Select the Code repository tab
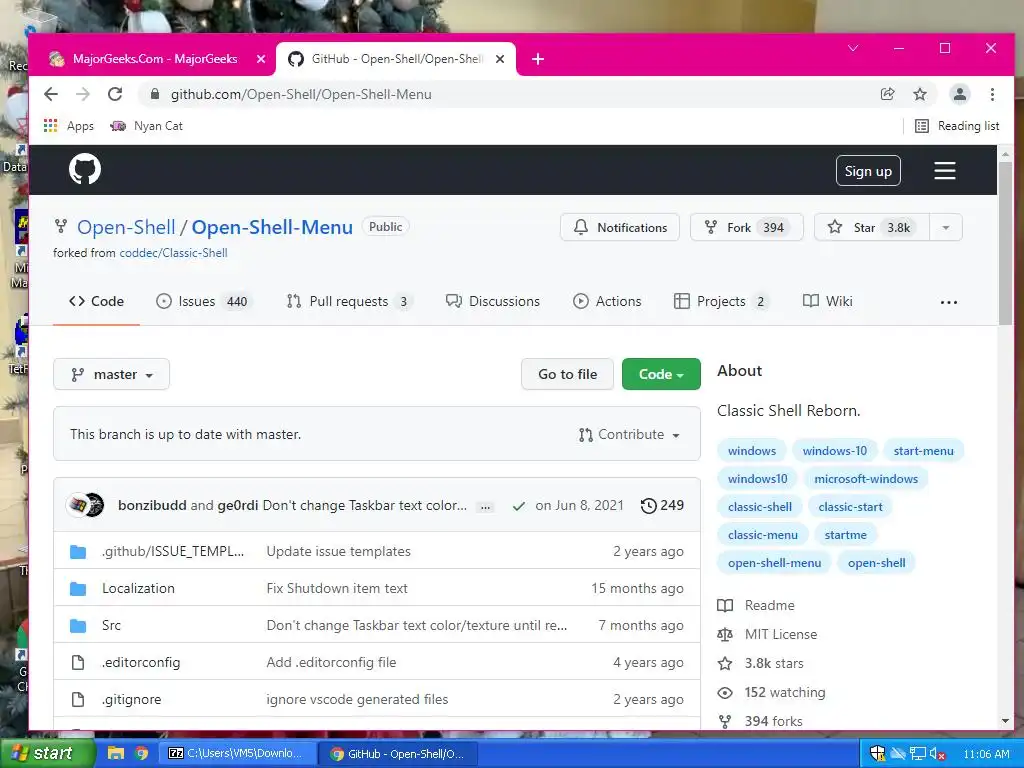Screen dimensions: 1024x768 pos(96,301)
